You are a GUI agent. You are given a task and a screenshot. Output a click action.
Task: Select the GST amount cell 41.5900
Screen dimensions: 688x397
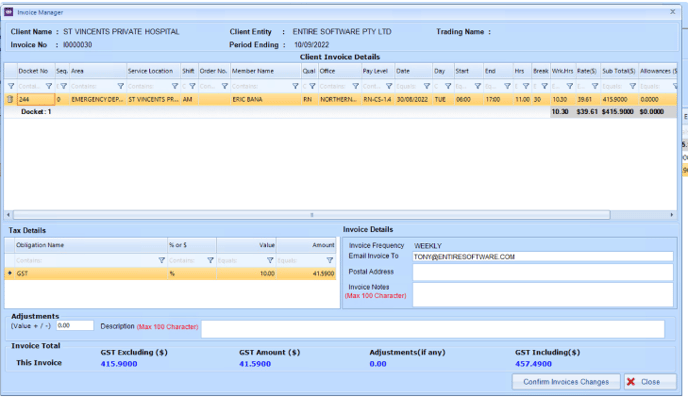coord(306,274)
